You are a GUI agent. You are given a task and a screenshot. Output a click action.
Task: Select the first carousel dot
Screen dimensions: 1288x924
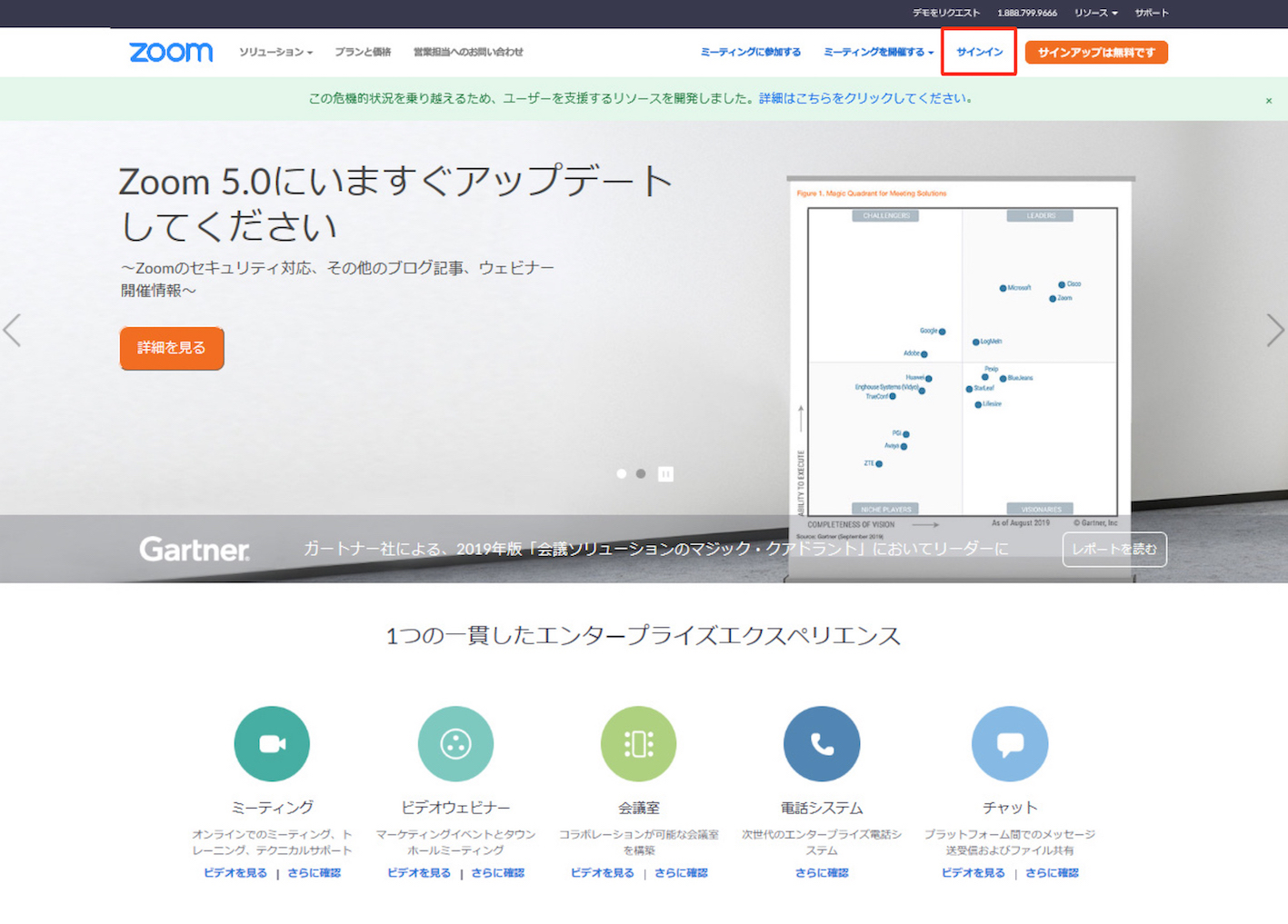click(622, 473)
